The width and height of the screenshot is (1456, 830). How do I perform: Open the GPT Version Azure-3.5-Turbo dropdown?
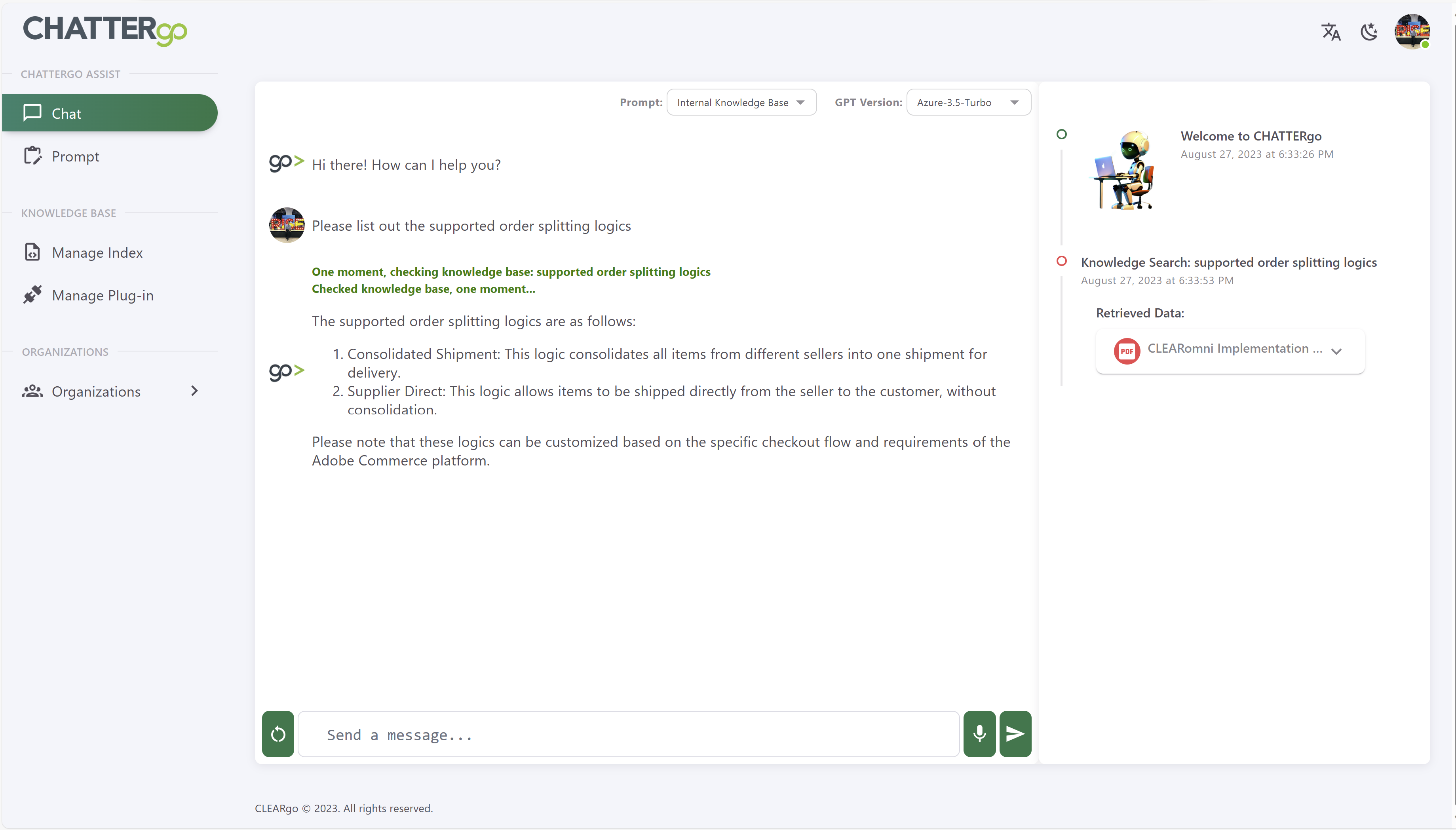[x=968, y=103]
